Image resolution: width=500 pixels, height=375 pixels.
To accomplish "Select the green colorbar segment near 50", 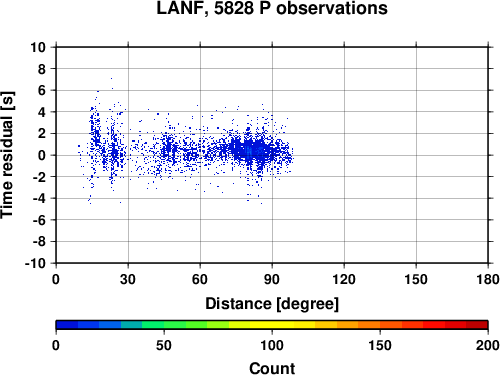I will (164, 325).
